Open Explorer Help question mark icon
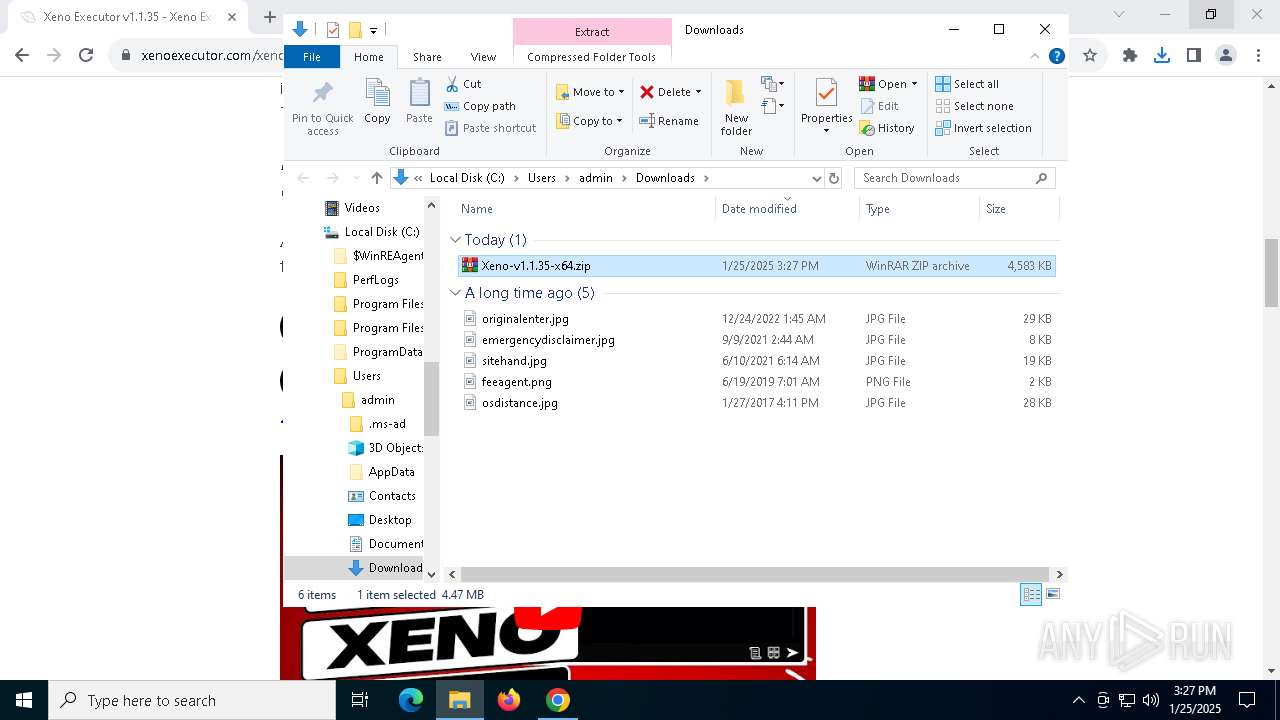 1056,57
